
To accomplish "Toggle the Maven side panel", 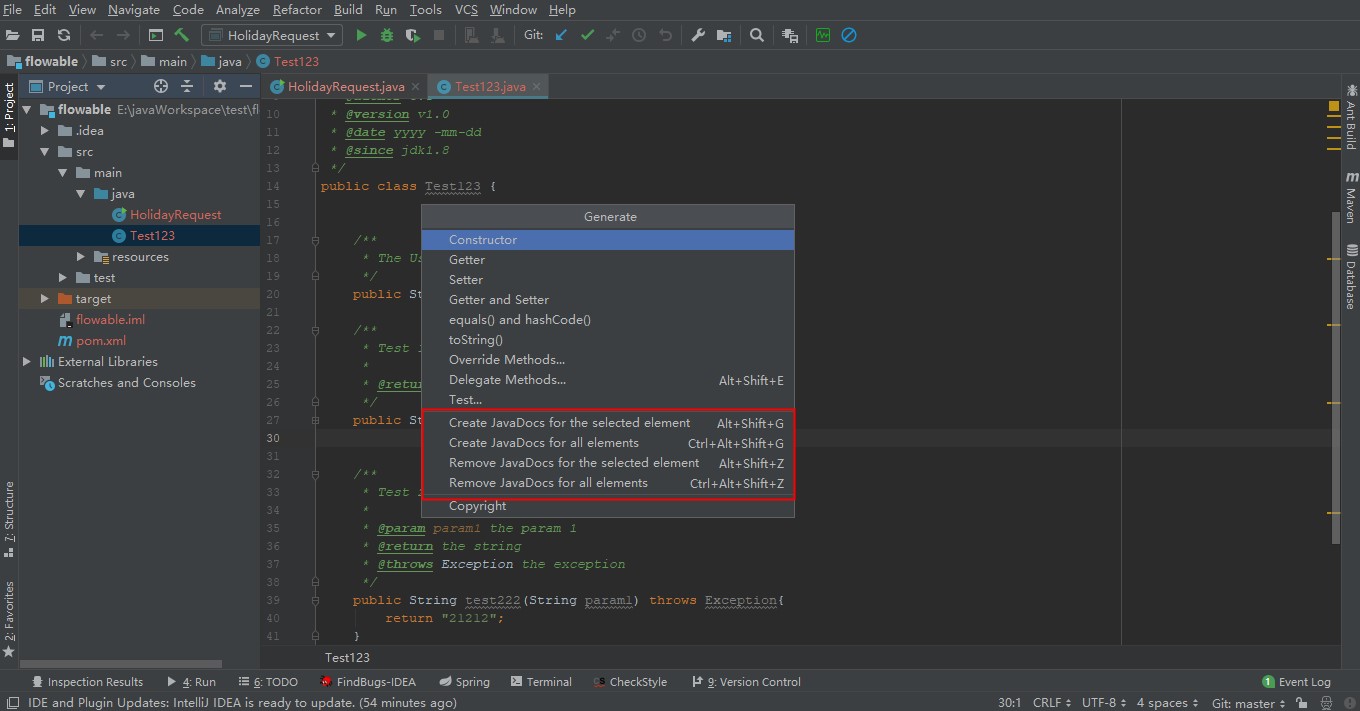I will 1350,197.
